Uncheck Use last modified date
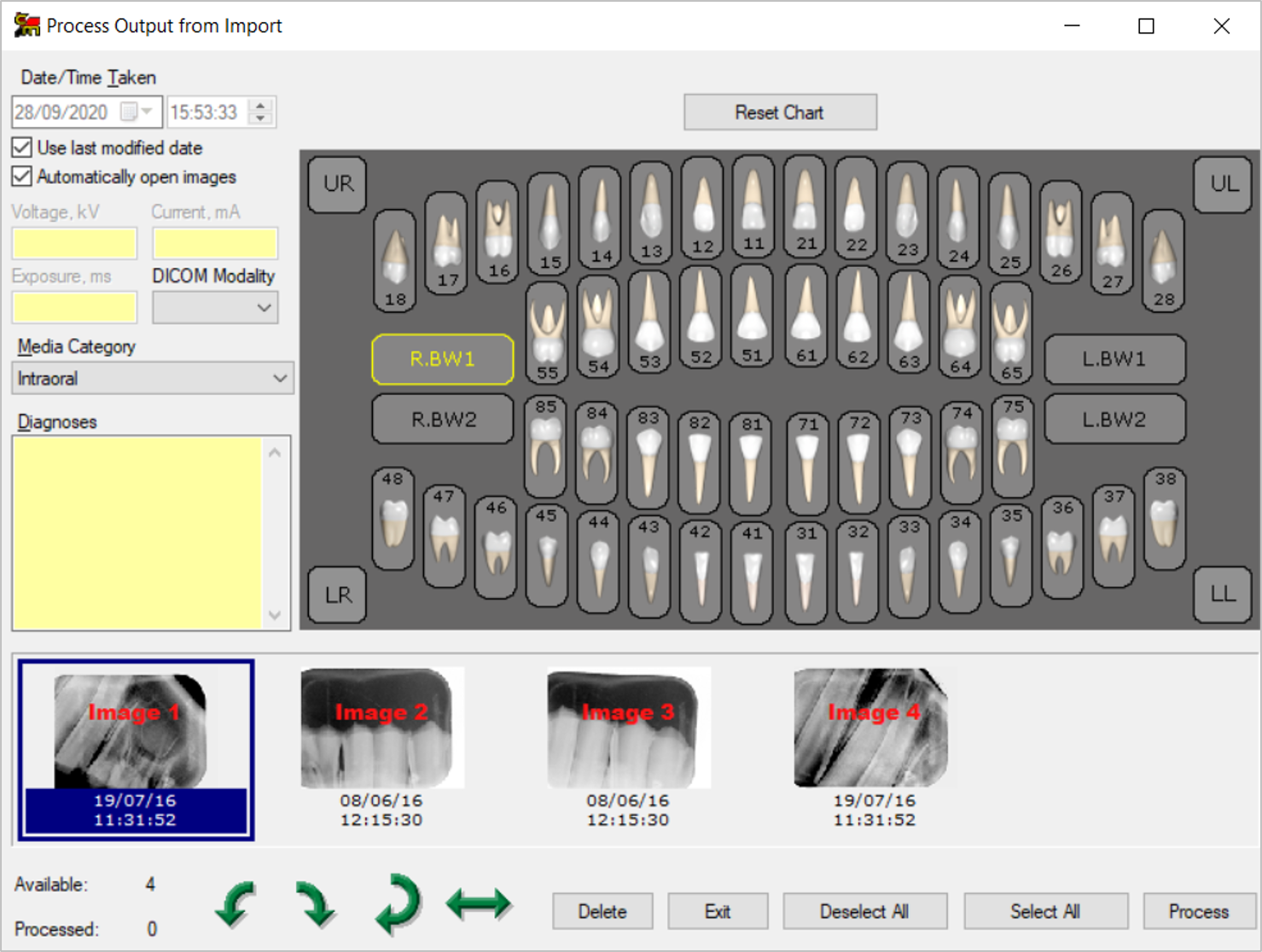 coord(22,148)
